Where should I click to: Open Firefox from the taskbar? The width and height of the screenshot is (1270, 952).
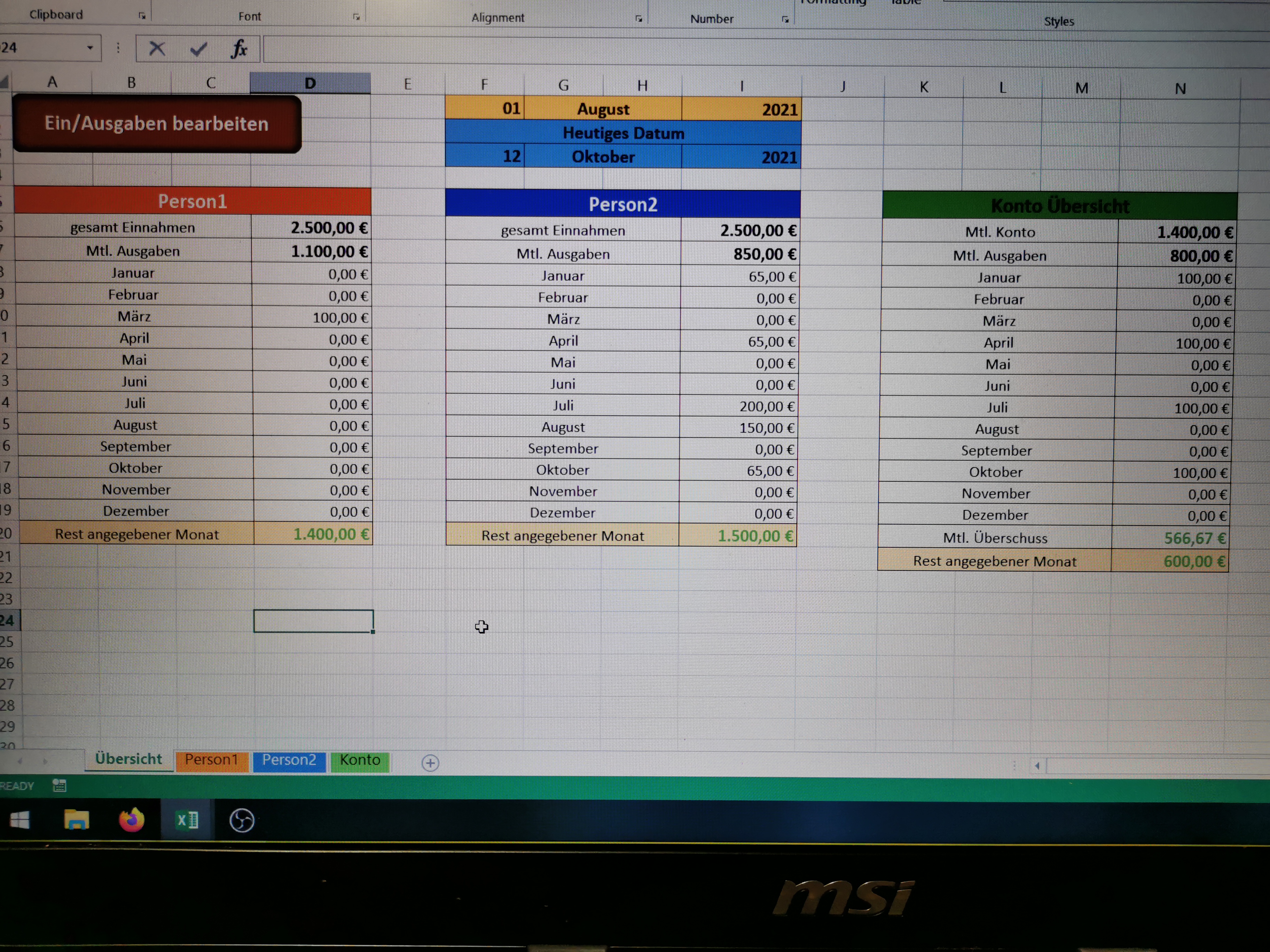[x=132, y=820]
